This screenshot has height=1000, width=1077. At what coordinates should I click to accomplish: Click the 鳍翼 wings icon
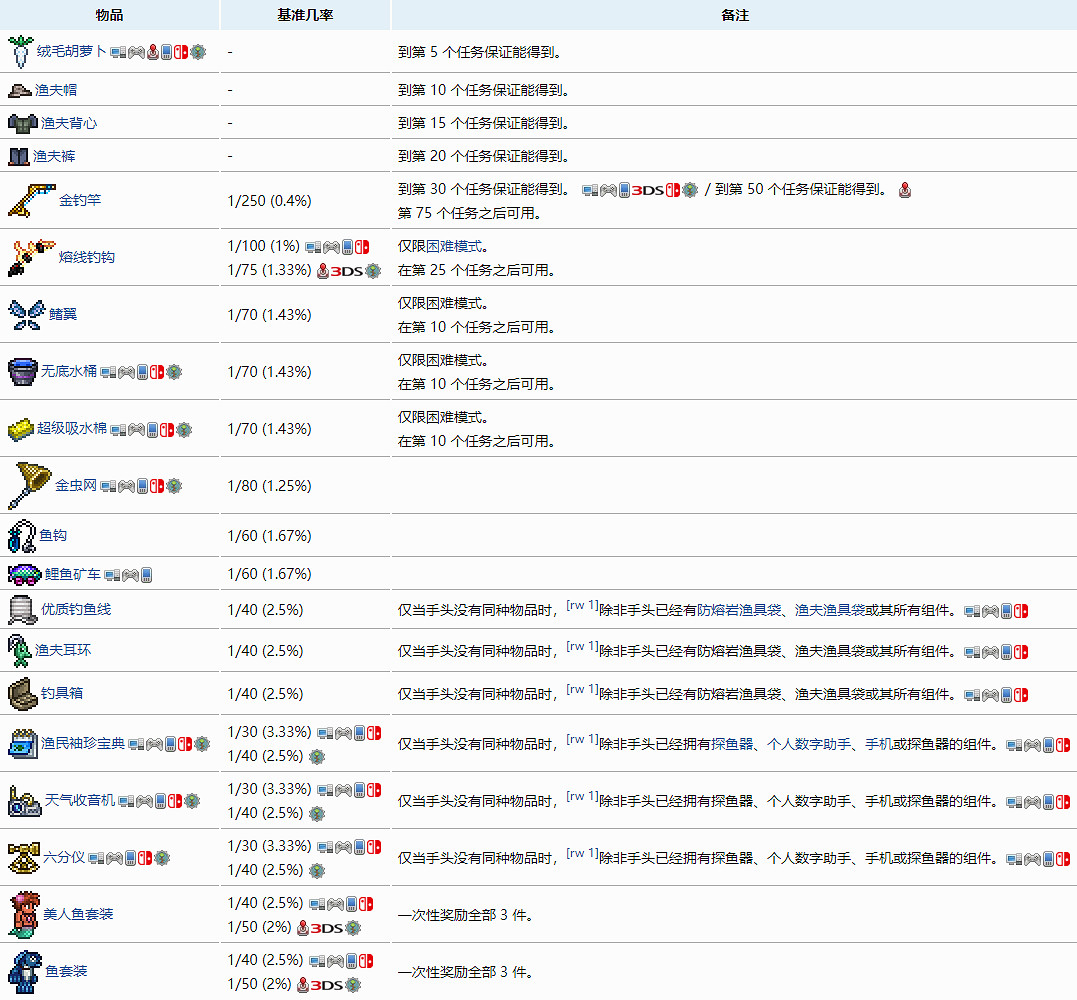click(25, 314)
